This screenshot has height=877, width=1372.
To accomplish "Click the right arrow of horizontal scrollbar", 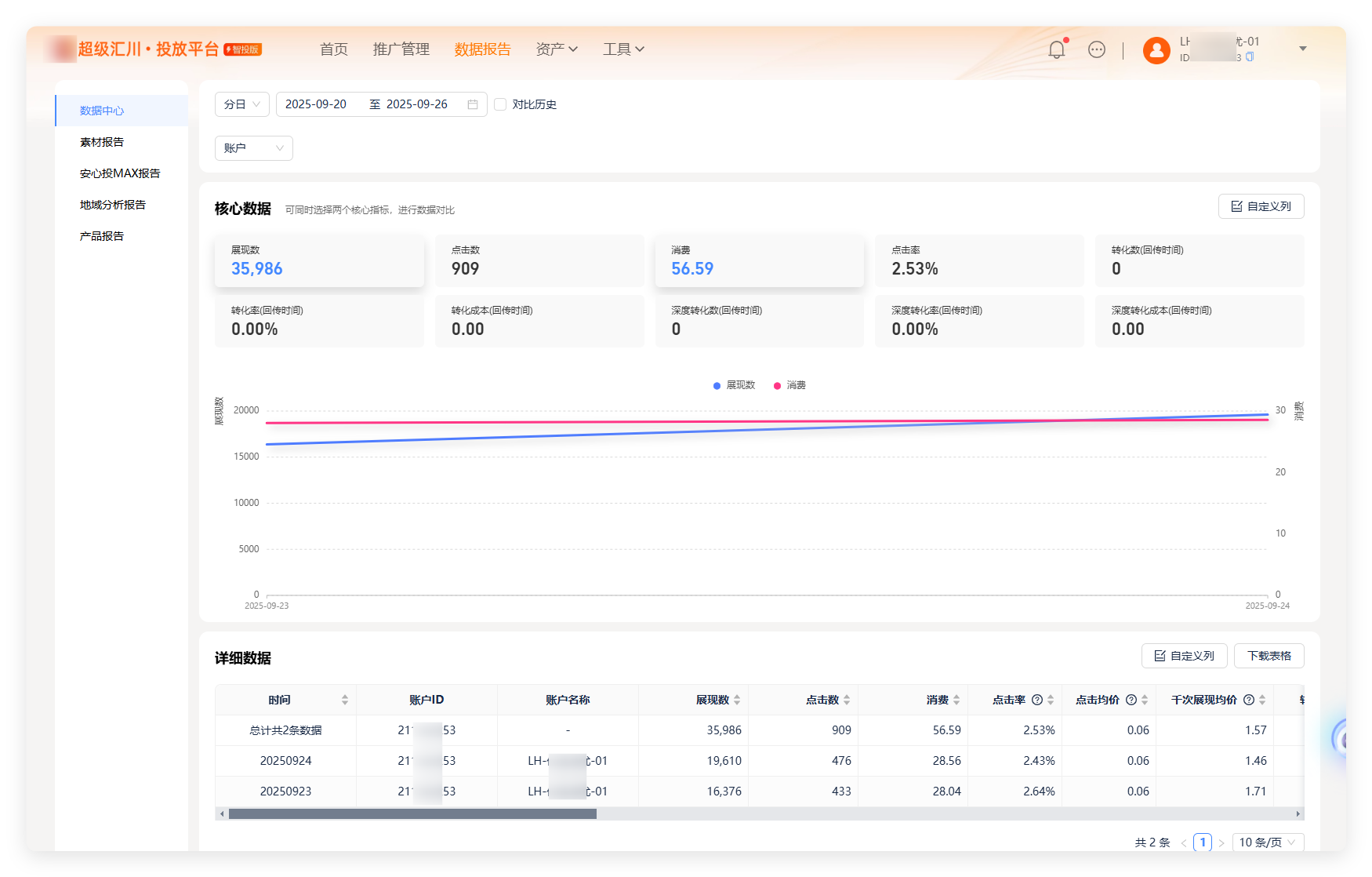I will coord(1298,814).
